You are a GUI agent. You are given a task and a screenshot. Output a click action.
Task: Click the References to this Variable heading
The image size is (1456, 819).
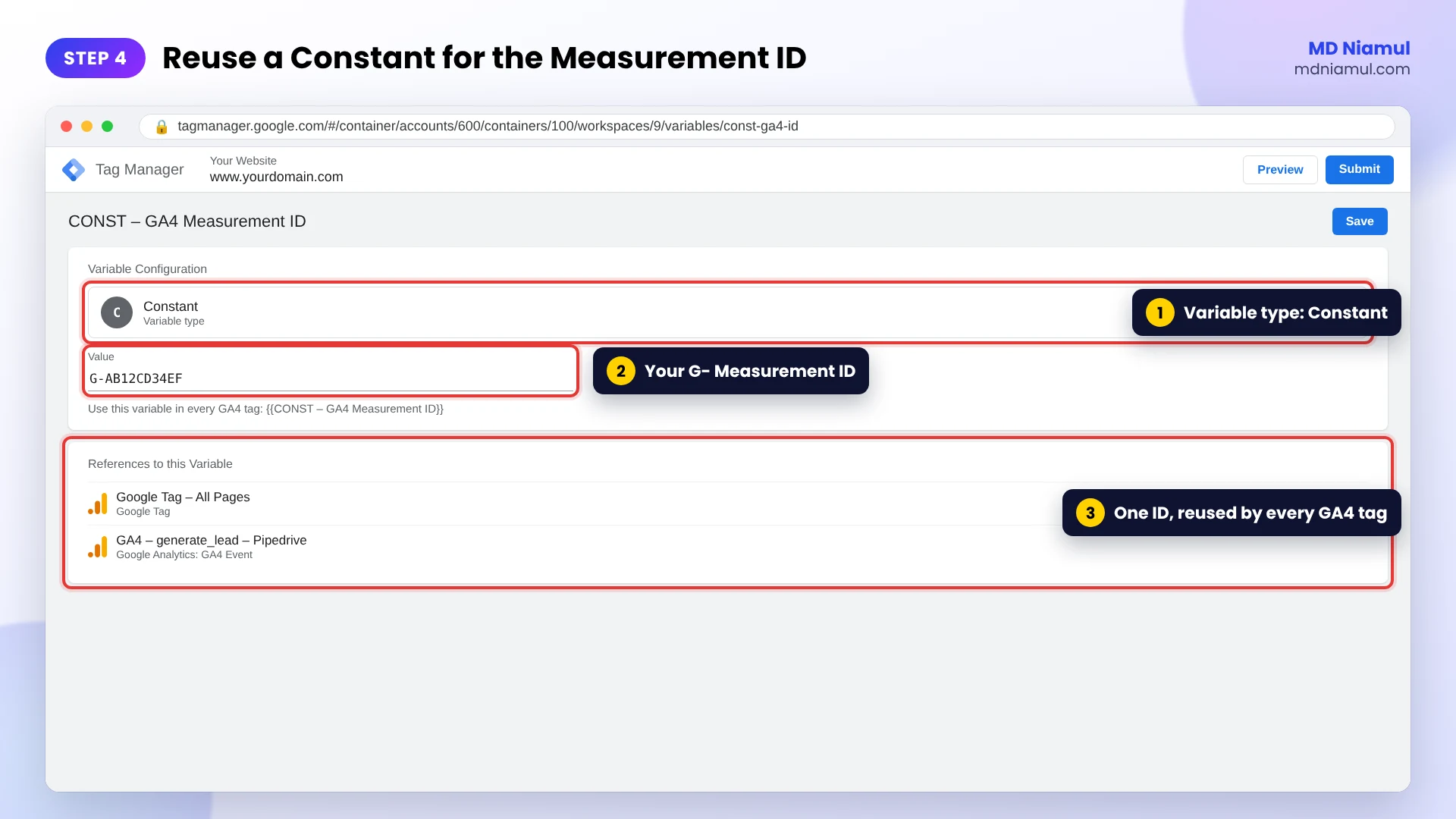(x=160, y=464)
